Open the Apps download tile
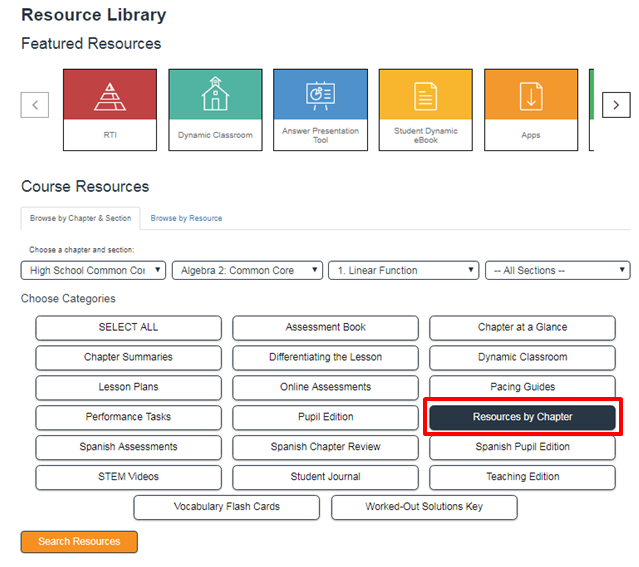639x567 pixels. pyautogui.click(x=531, y=109)
